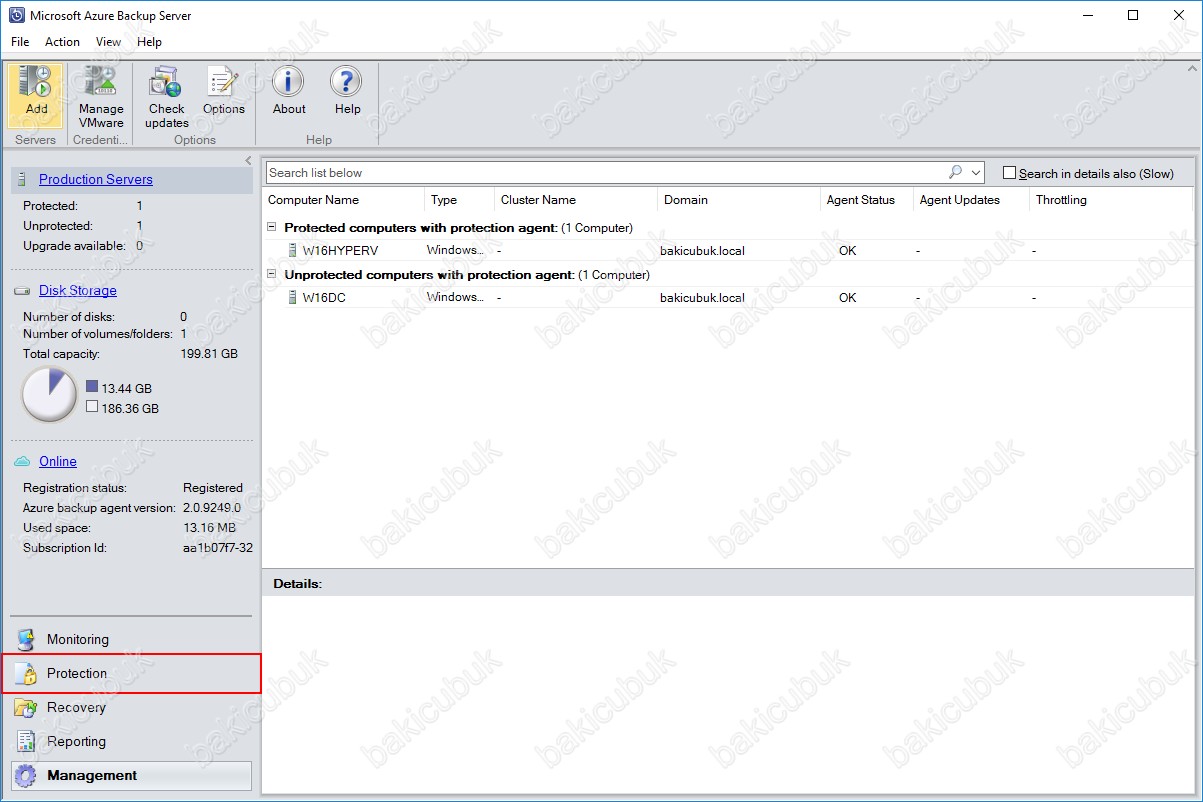
Task: Click the Check updates toolbar icon
Action: (166, 96)
